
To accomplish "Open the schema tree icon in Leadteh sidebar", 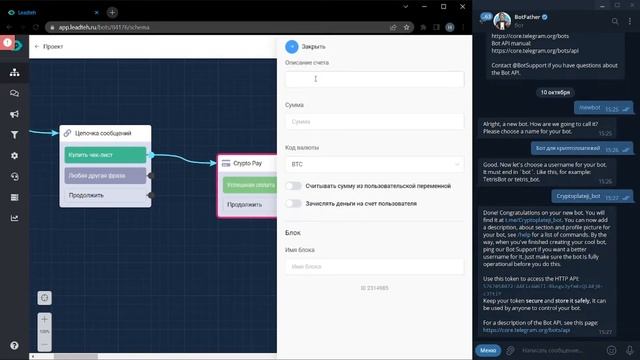I will [14, 73].
